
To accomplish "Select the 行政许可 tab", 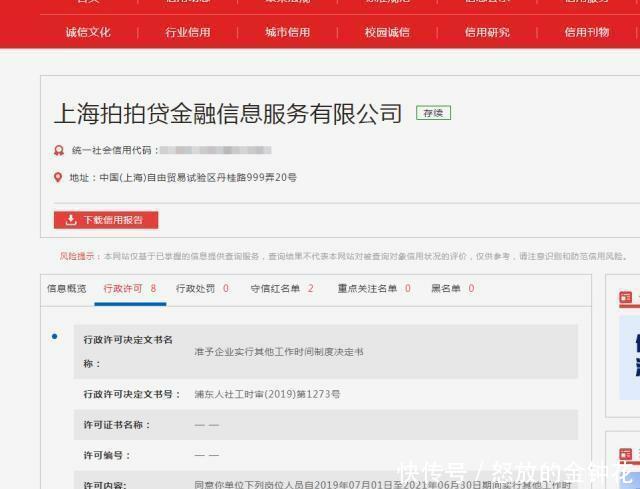I will (x=130, y=289).
